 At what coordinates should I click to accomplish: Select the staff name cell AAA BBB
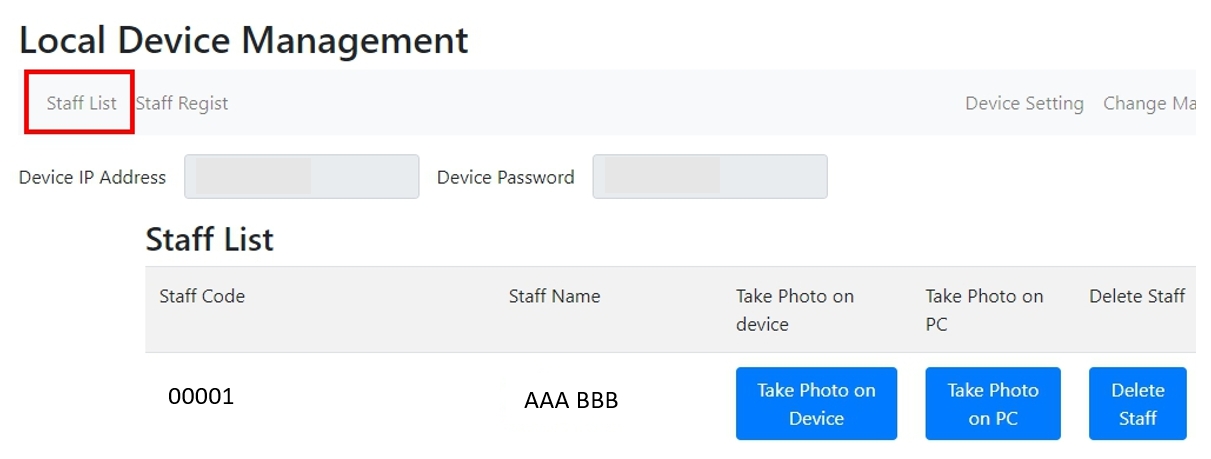click(571, 401)
